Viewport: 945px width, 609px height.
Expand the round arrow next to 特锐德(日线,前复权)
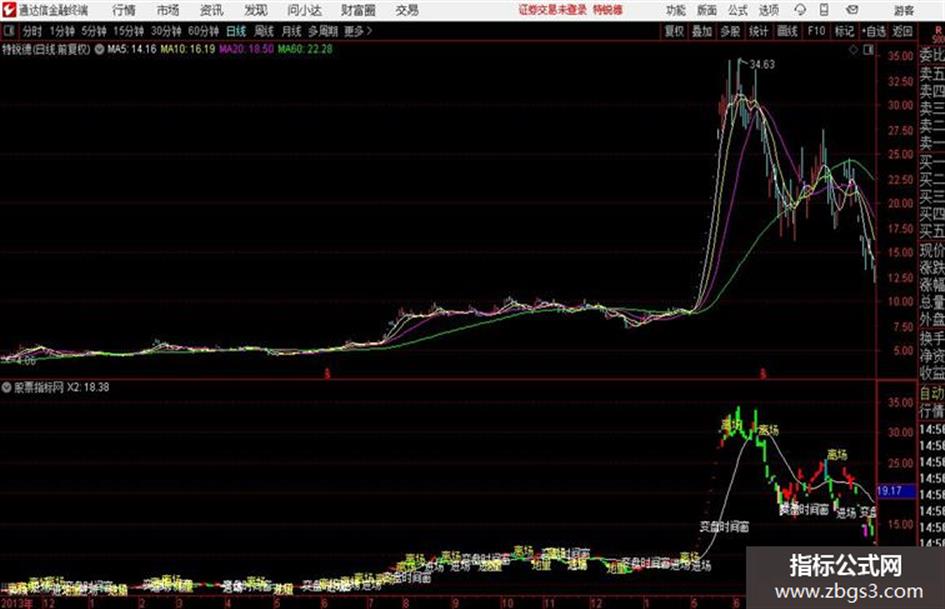(99, 49)
